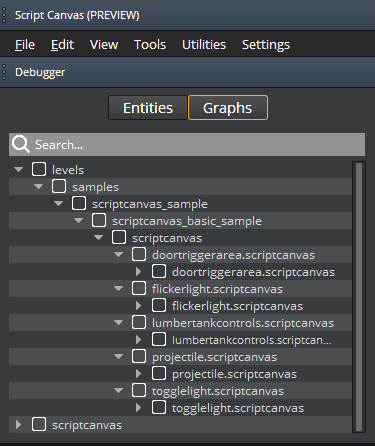This screenshot has width=375, height=446.
Task: Check the parent flickerlight.scriptcanvas checkbox
Action: 139,288
